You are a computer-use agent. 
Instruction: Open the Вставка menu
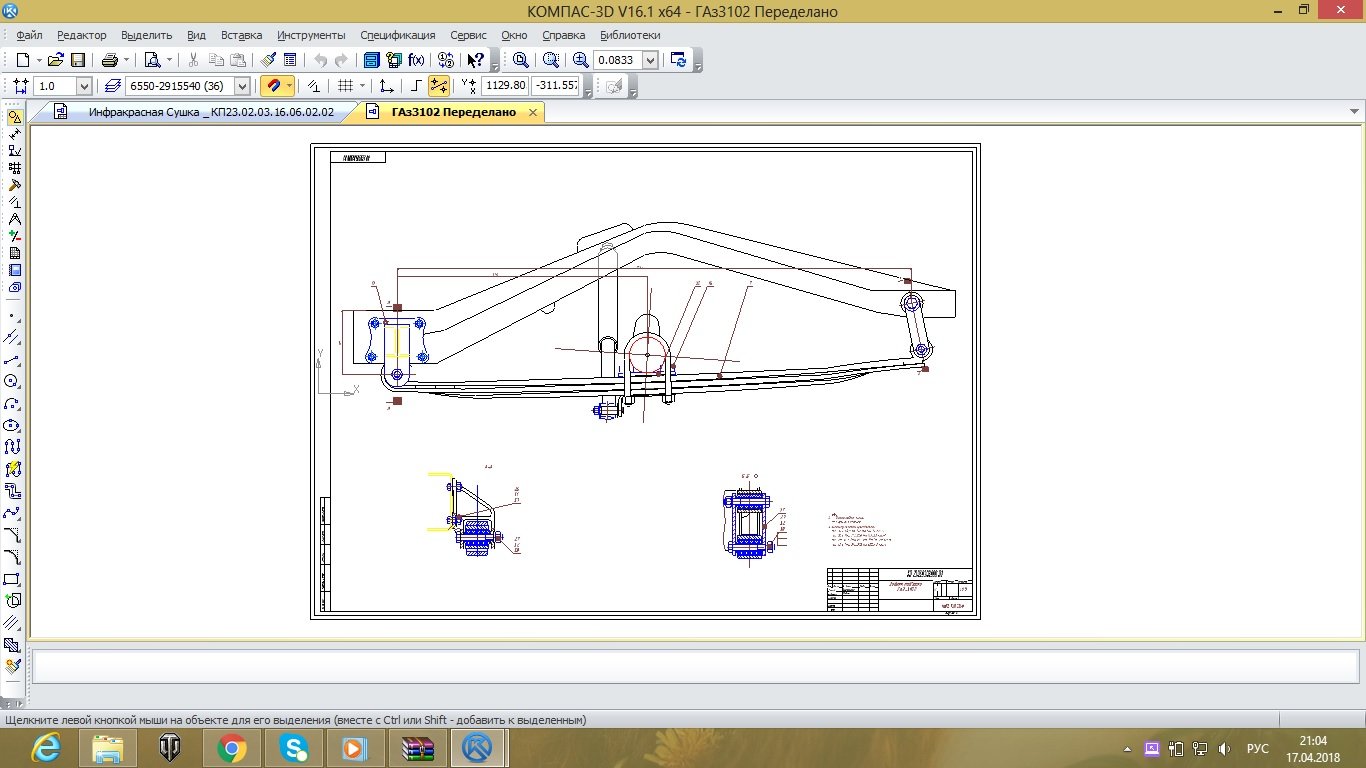click(242, 35)
